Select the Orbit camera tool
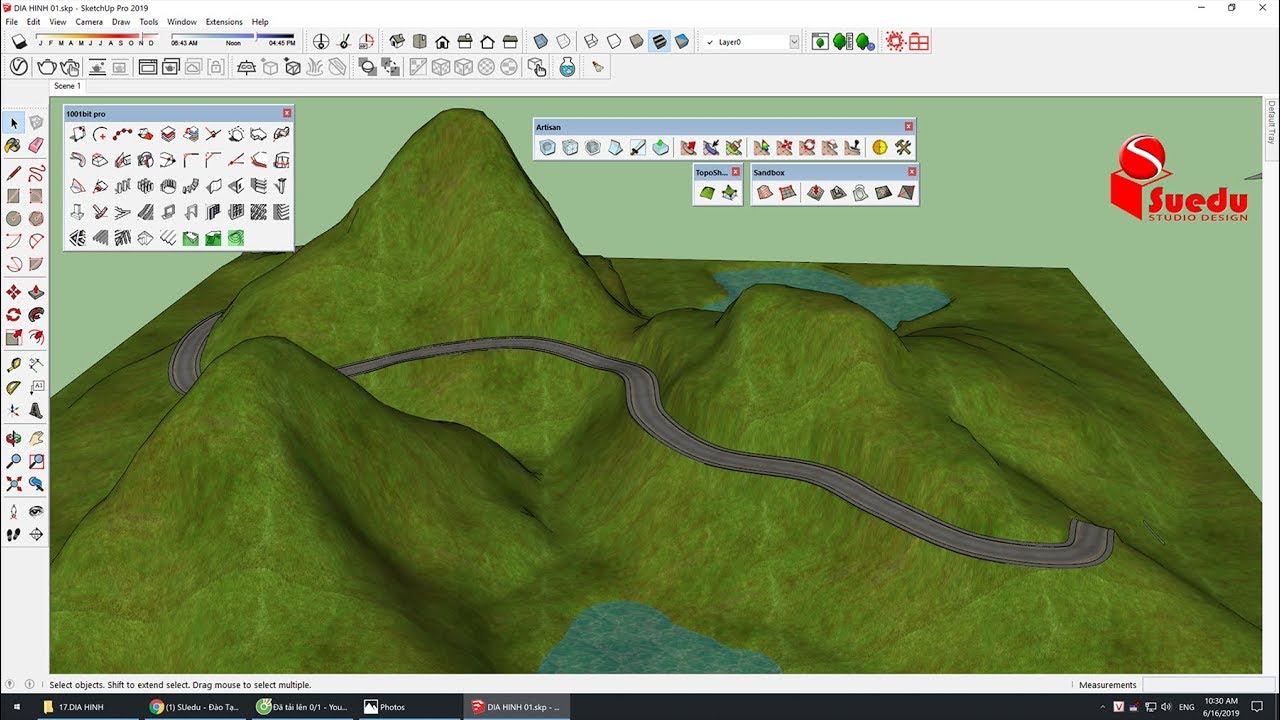 click(14, 438)
